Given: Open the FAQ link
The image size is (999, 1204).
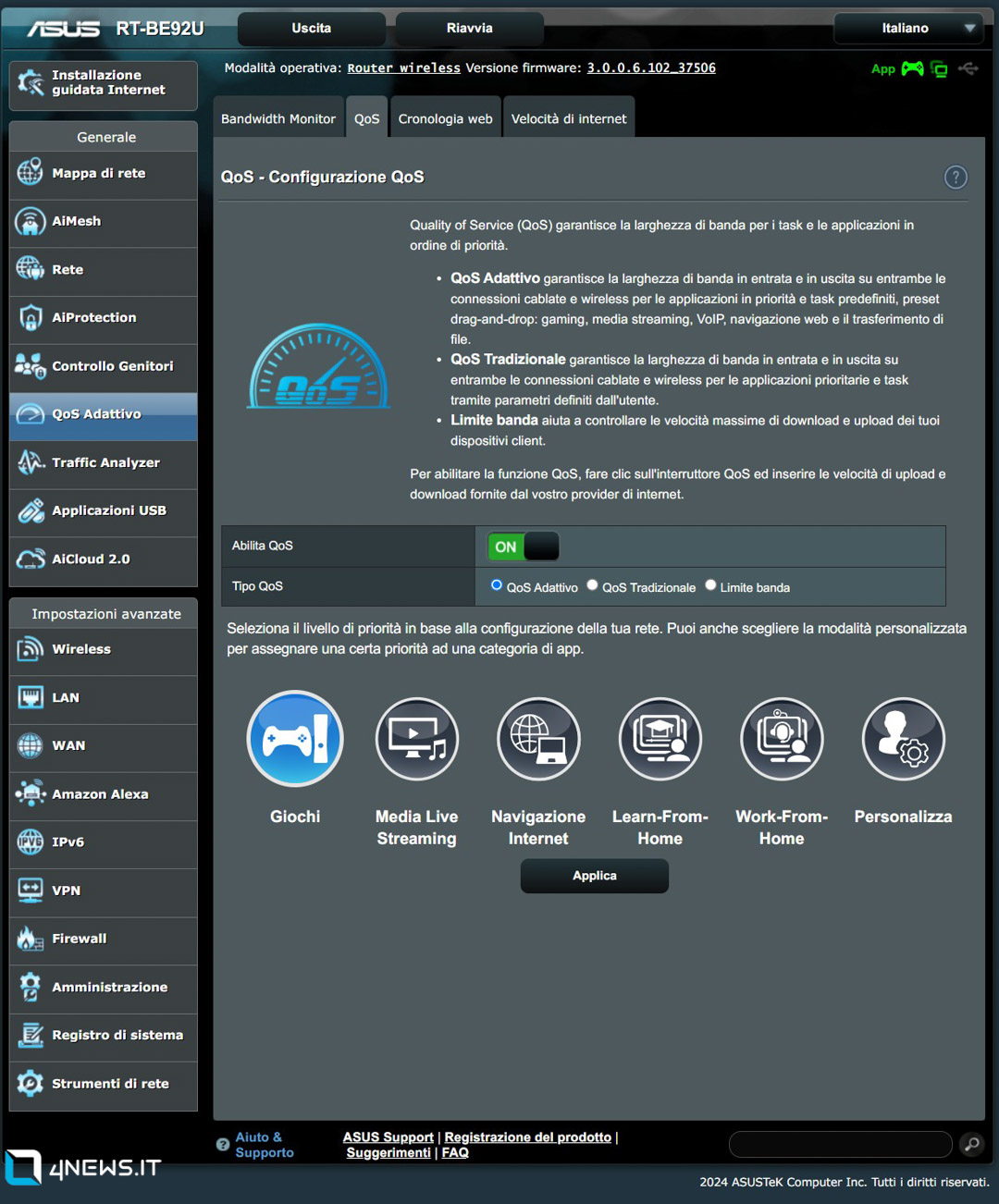Looking at the screenshot, I should [x=455, y=1152].
